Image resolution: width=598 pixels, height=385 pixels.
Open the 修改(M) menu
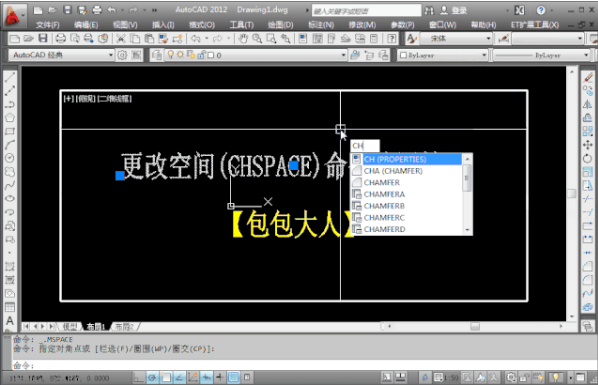click(x=362, y=25)
